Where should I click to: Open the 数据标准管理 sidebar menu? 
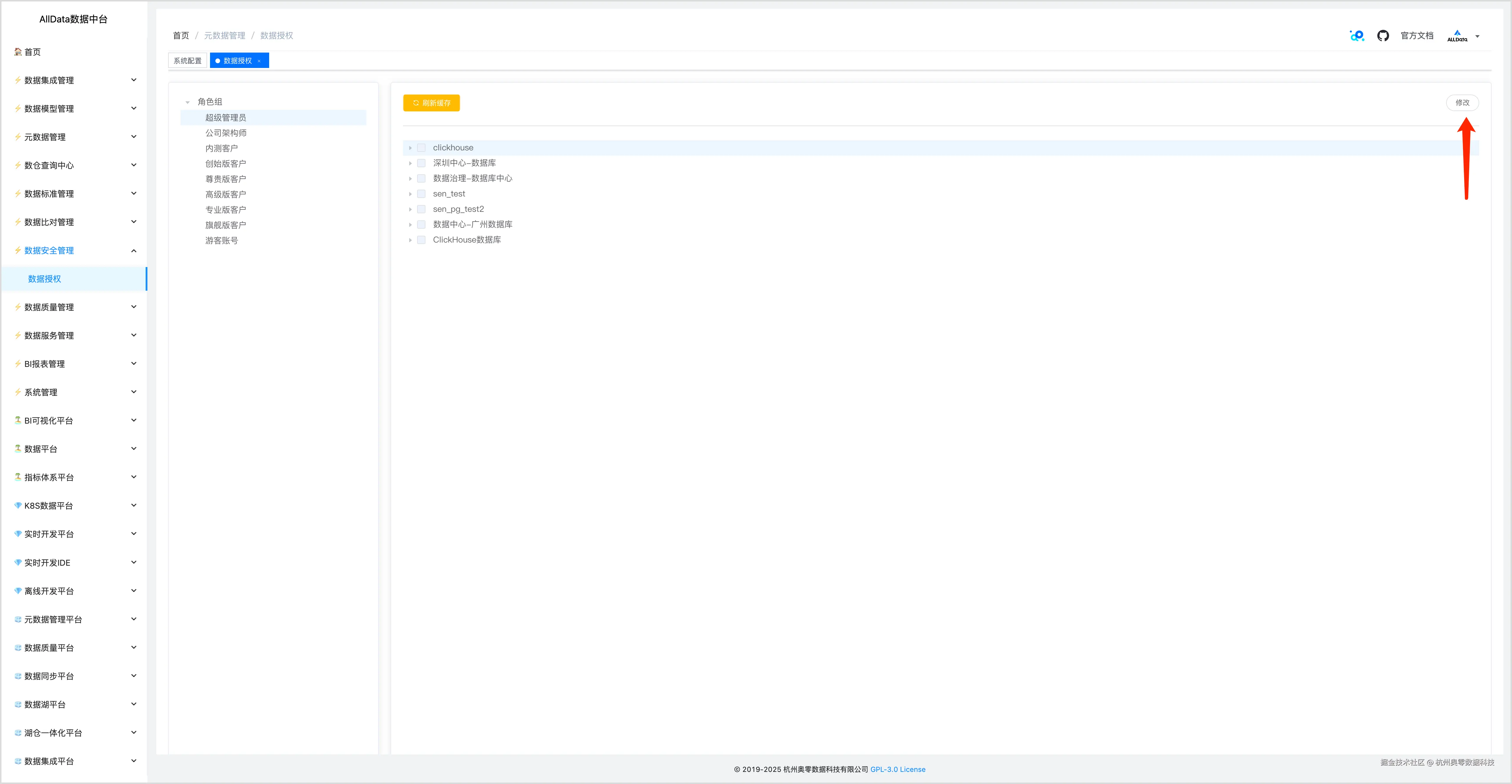pos(74,194)
